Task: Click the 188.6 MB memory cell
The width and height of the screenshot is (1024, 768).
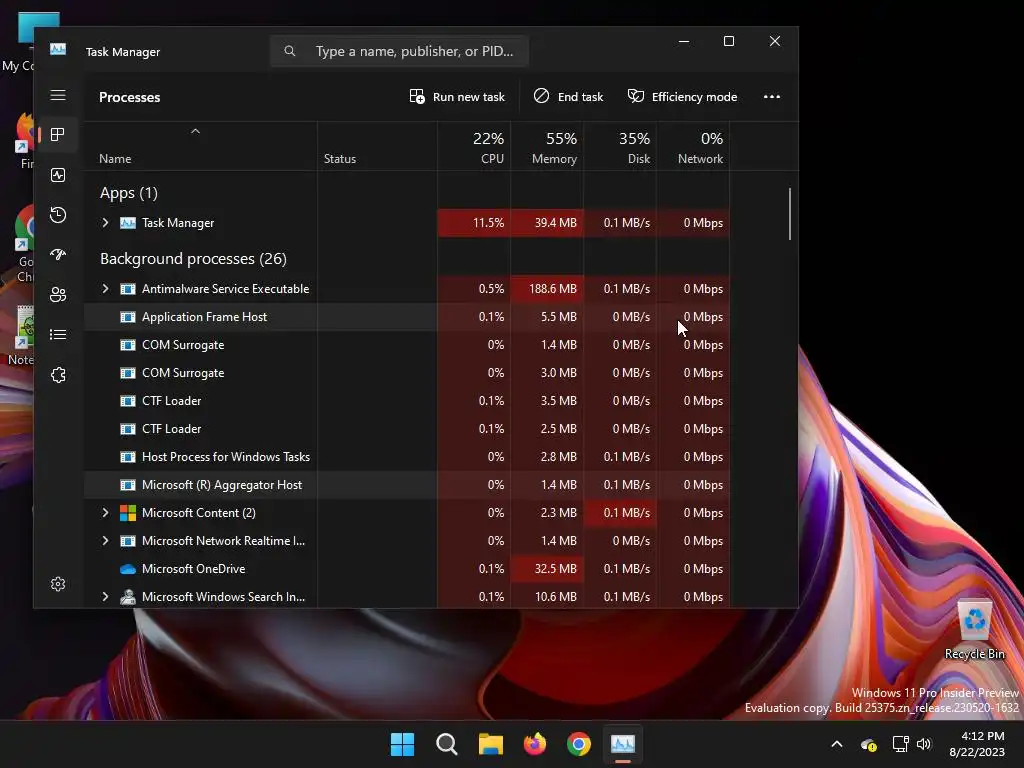Action: pyautogui.click(x=547, y=289)
